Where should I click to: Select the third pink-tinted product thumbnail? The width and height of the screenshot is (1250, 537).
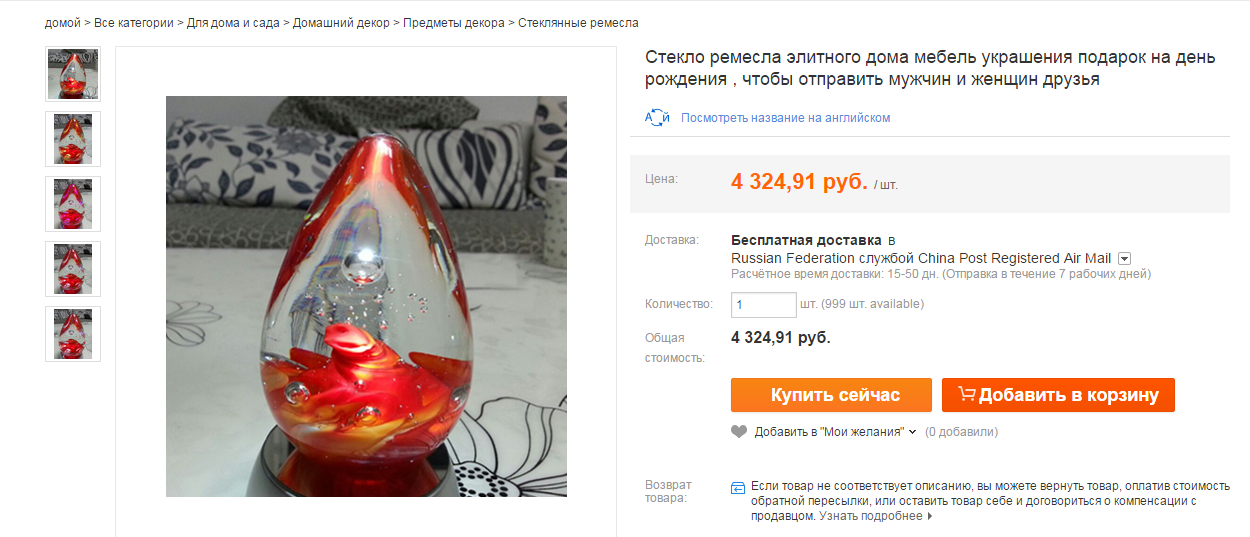(x=73, y=204)
